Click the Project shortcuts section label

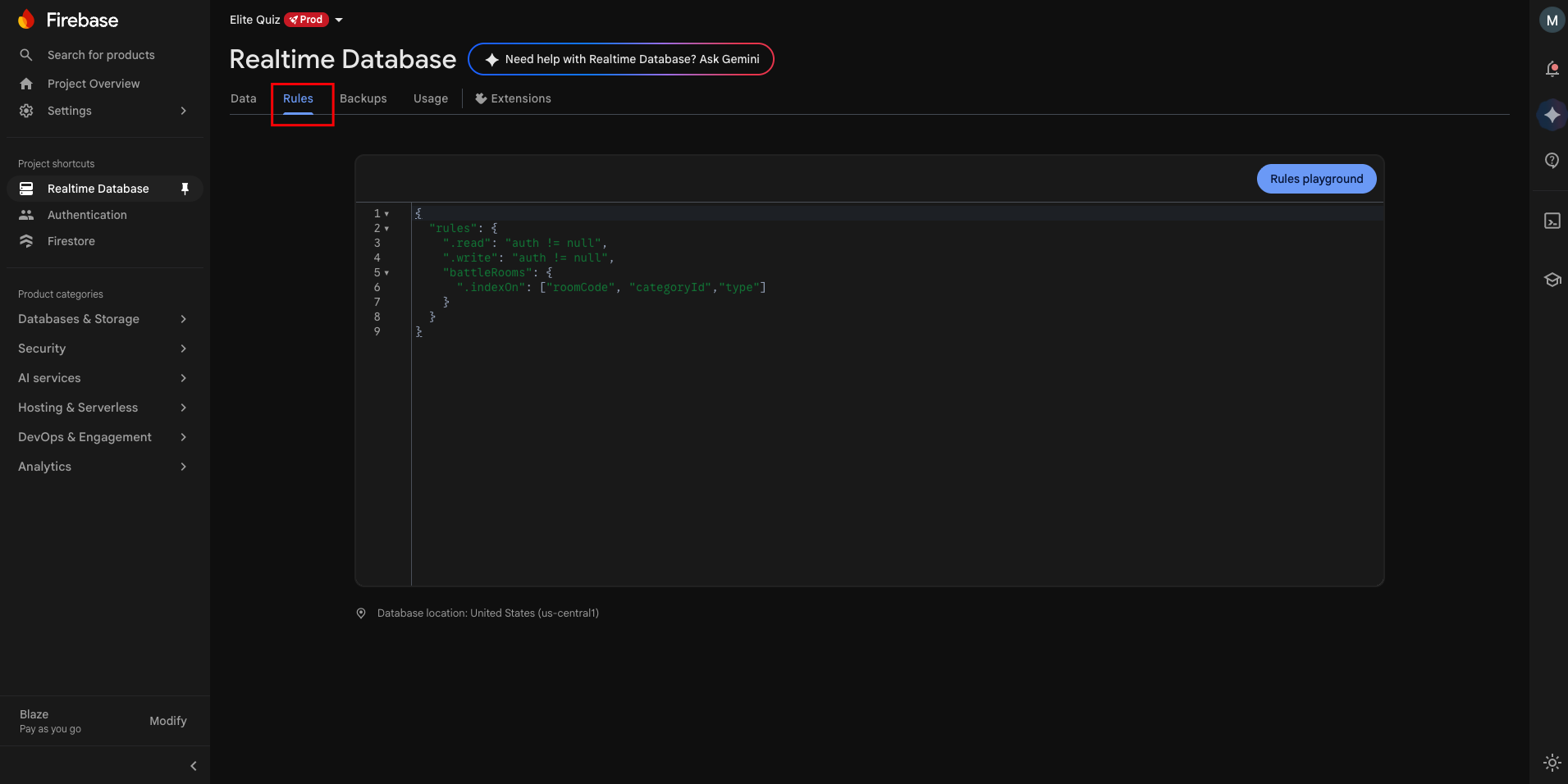(56, 164)
